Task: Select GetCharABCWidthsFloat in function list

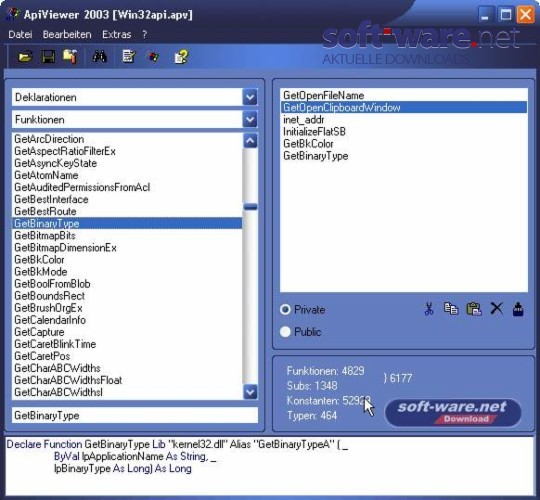Action: click(127, 380)
